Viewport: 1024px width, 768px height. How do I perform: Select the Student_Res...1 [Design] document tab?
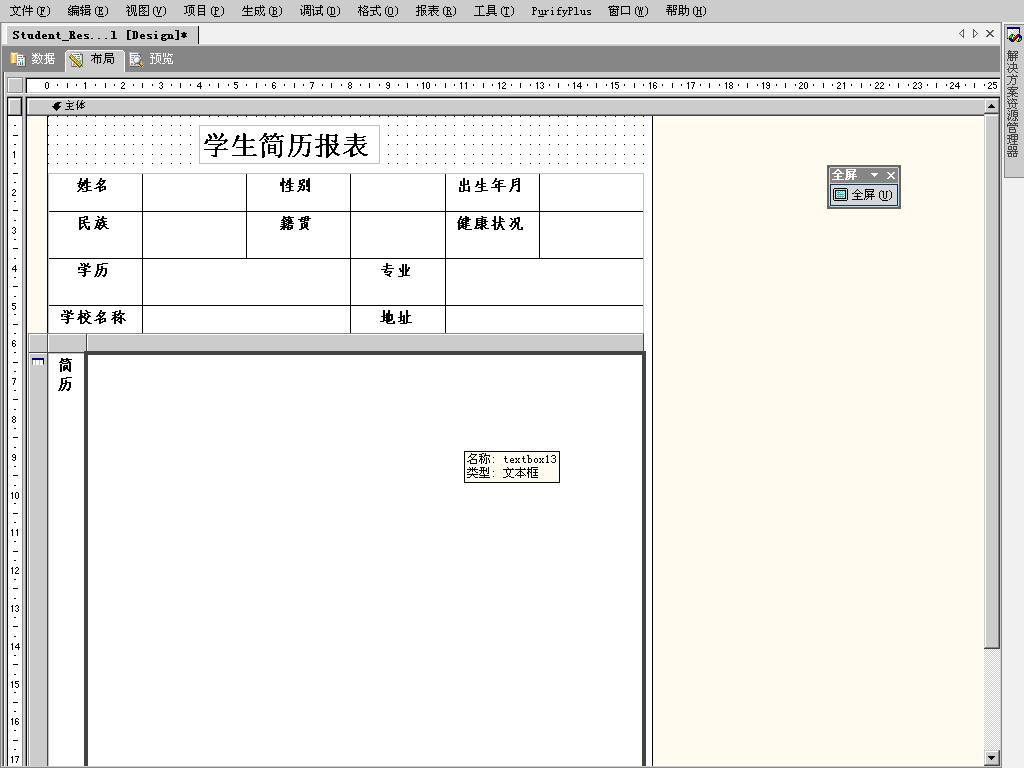[x=100, y=35]
